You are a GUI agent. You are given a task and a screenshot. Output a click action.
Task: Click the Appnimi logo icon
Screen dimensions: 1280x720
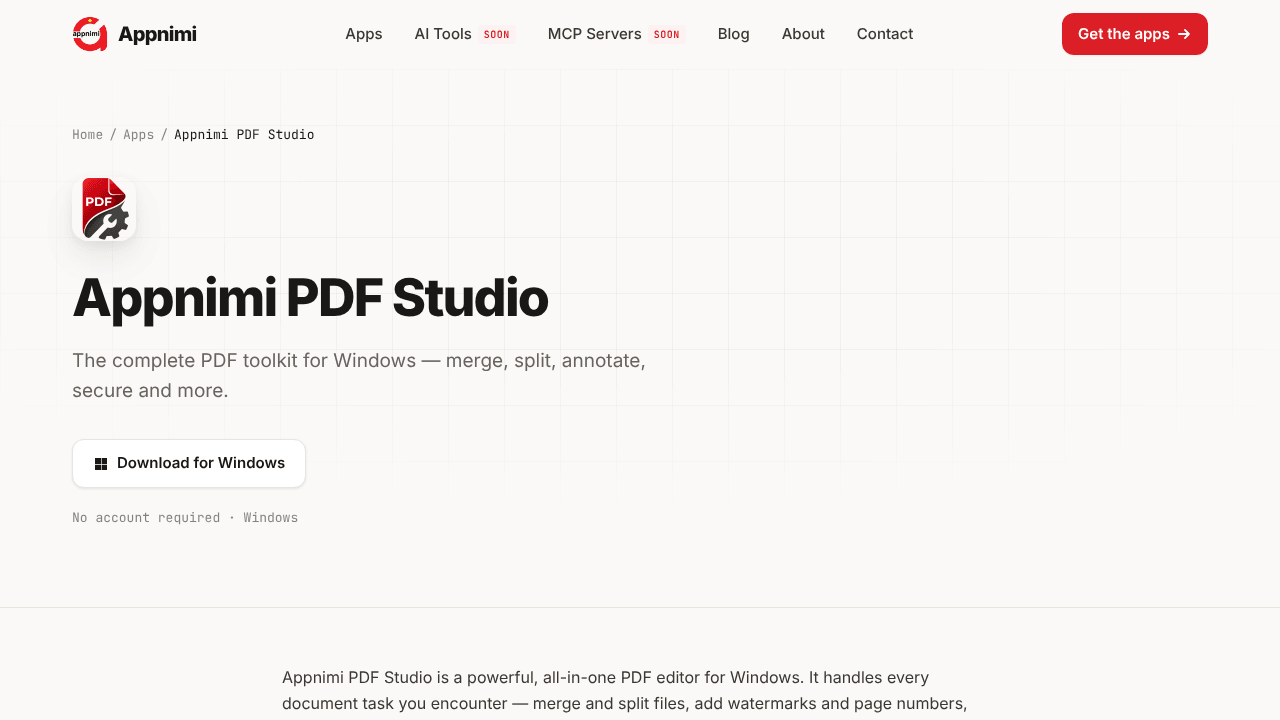[x=90, y=34]
